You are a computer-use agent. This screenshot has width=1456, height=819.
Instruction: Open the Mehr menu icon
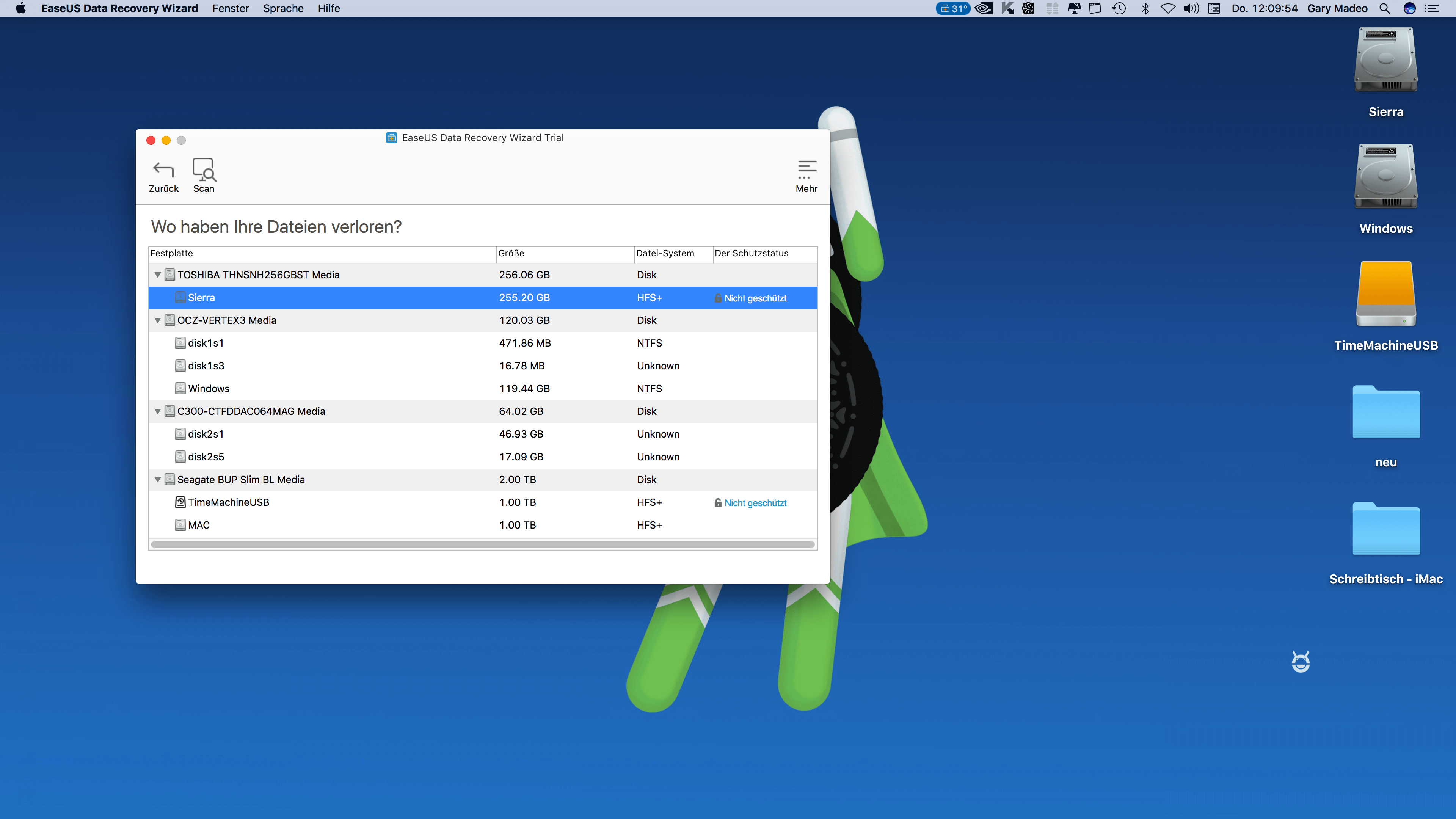[x=806, y=169]
